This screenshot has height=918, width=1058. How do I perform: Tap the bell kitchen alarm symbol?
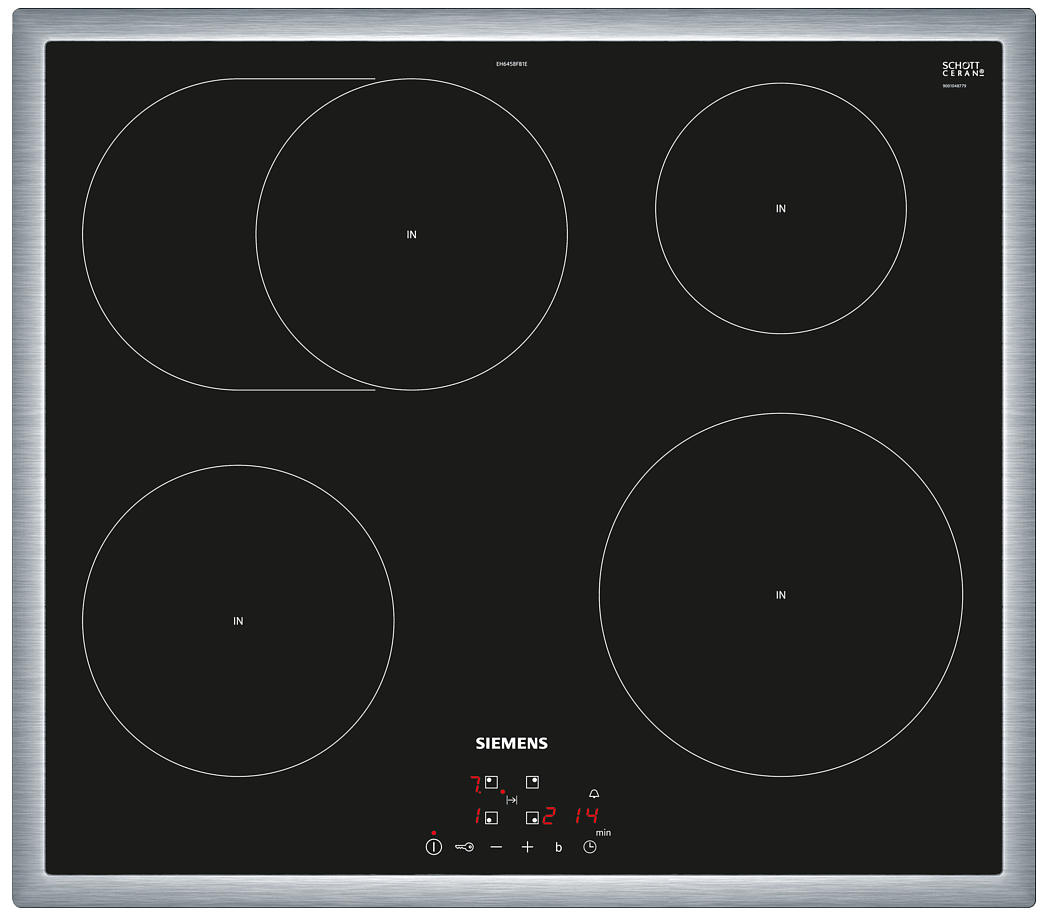tap(594, 793)
